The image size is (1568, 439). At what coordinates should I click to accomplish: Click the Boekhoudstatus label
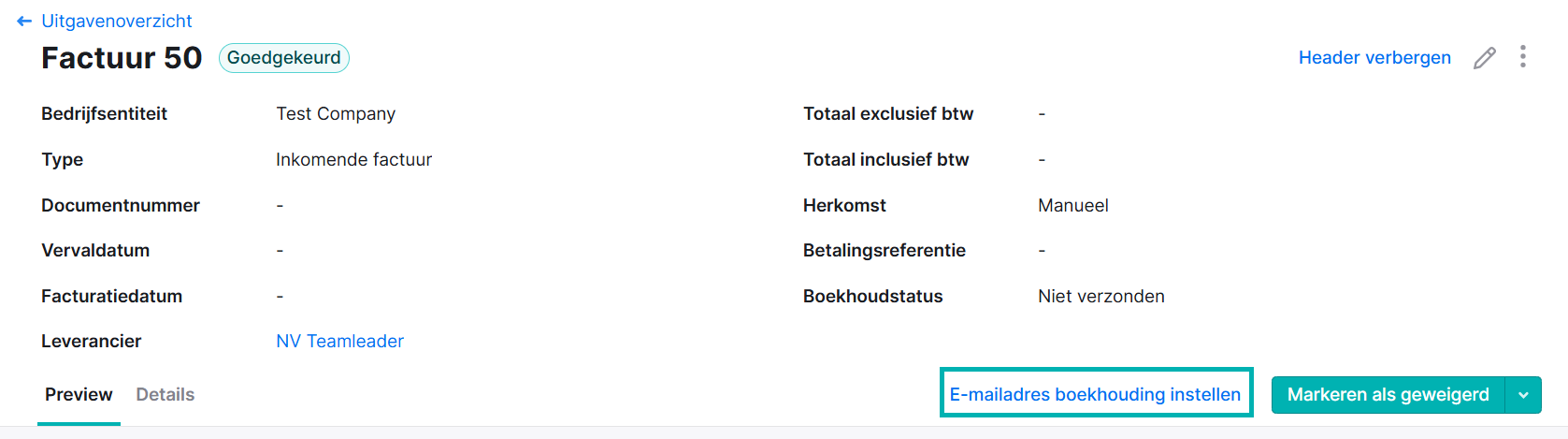(872, 297)
